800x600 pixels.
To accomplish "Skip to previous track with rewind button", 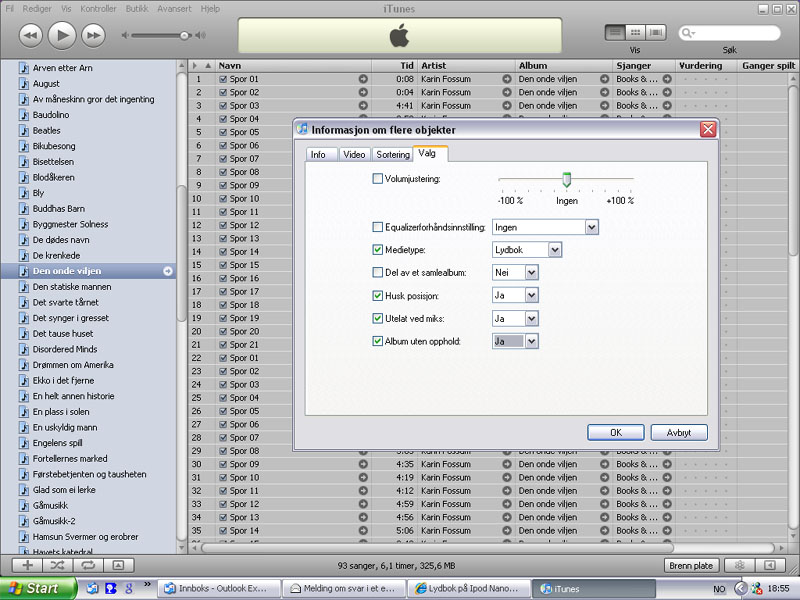I will [31, 35].
